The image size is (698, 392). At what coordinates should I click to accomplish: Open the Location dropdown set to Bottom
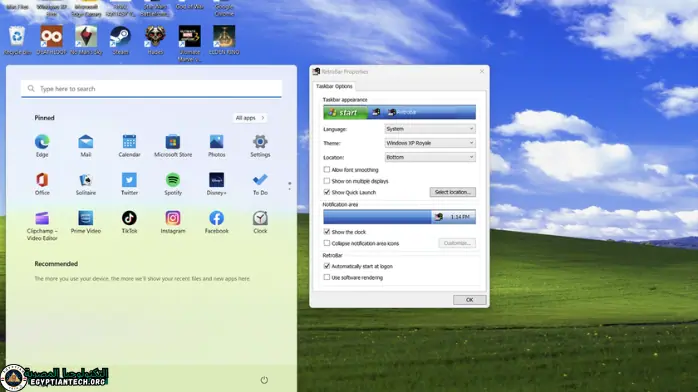pyautogui.click(x=430, y=157)
